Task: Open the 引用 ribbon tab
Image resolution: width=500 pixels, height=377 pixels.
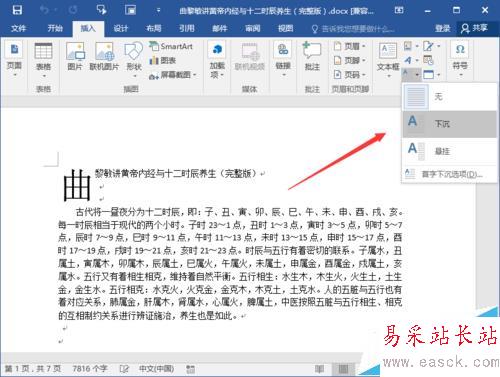Action: [x=187, y=28]
